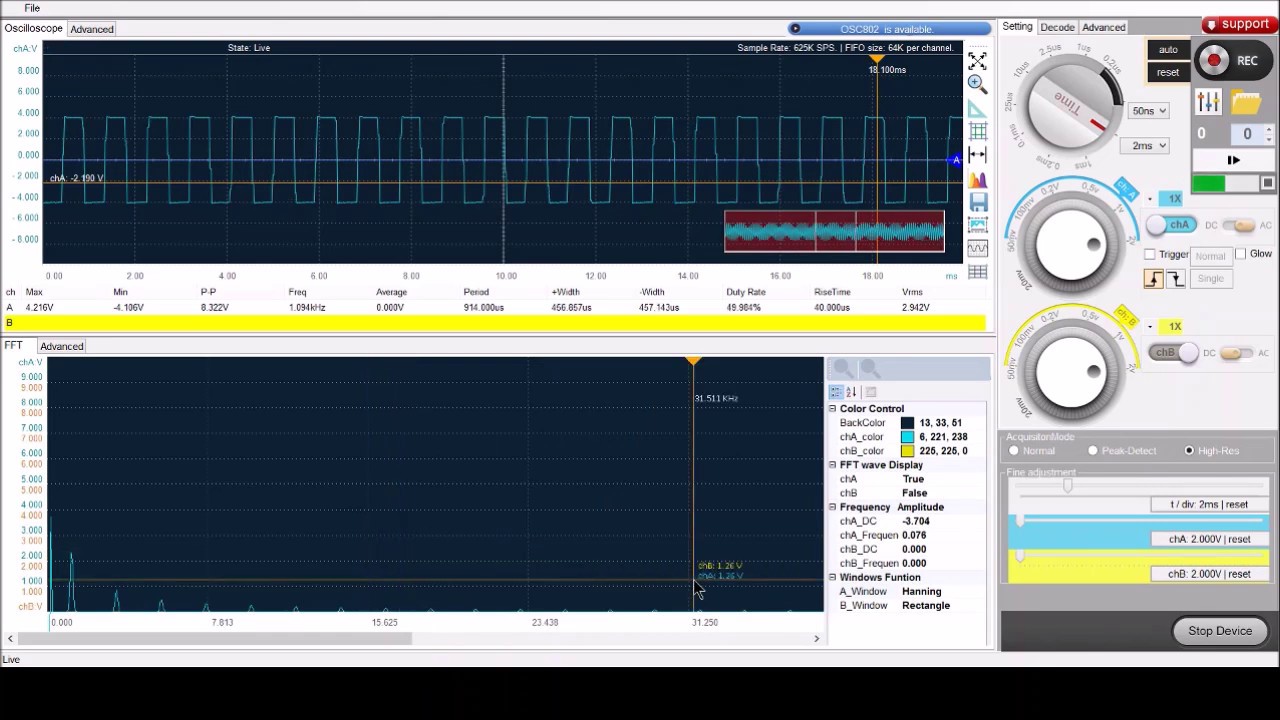Click the reset button near time knob
The height and width of the screenshot is (720, 1280).
click(x=1168, y=72)
